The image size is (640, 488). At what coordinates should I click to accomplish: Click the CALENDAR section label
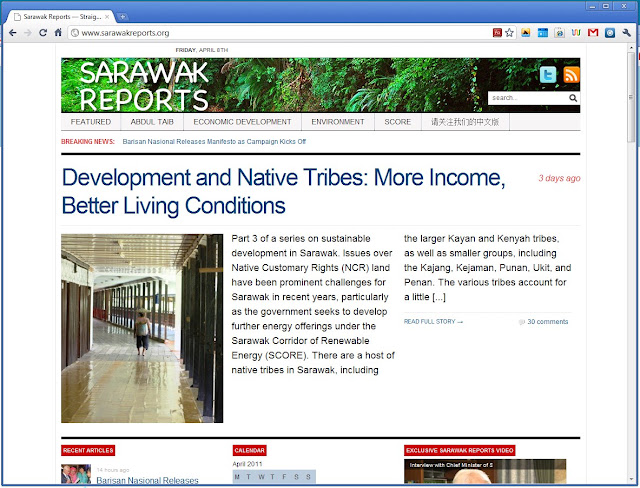tap(249, 450)
